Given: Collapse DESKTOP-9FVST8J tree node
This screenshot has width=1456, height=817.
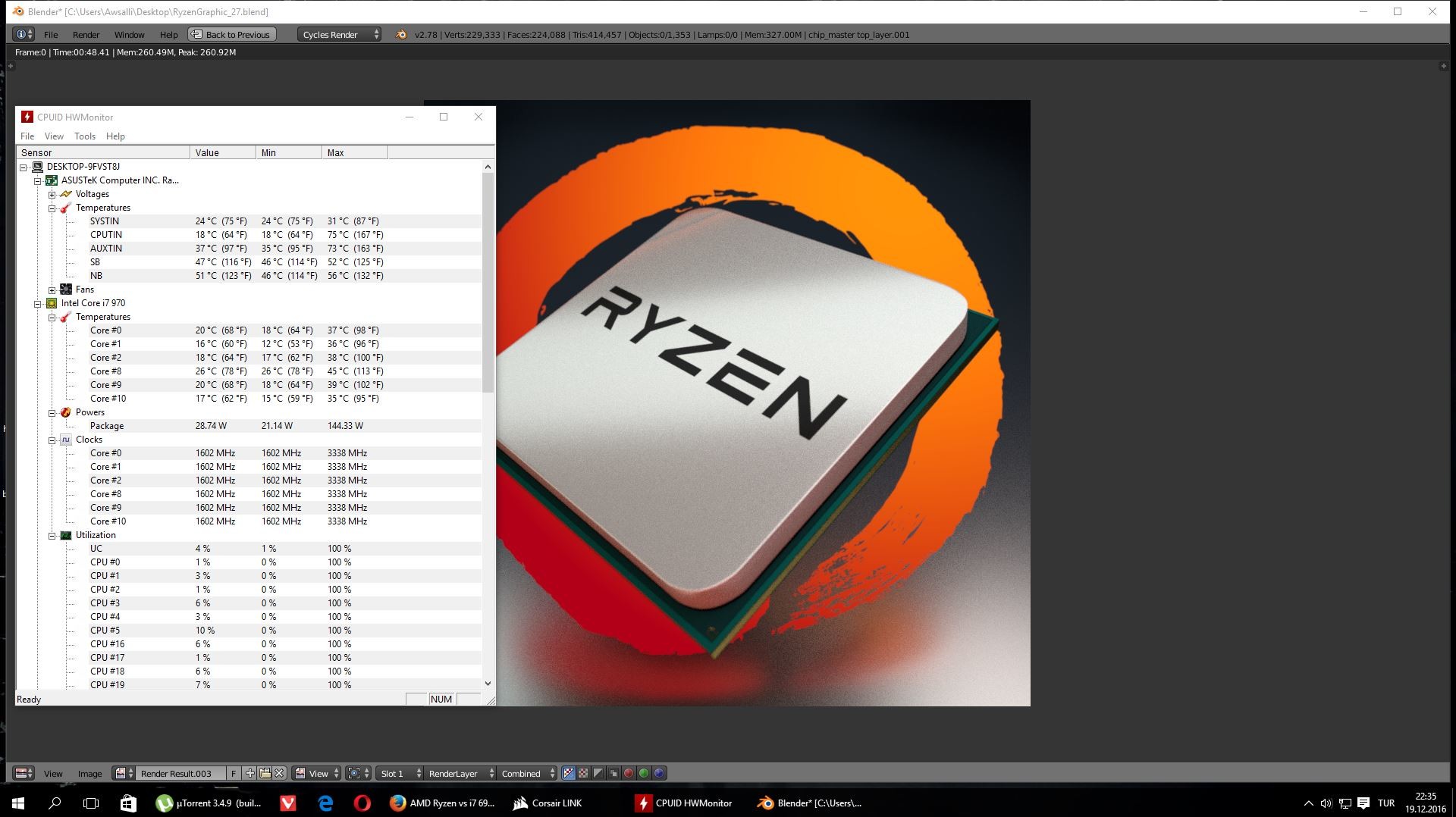Looking at the screenshot, I should 24,167.
